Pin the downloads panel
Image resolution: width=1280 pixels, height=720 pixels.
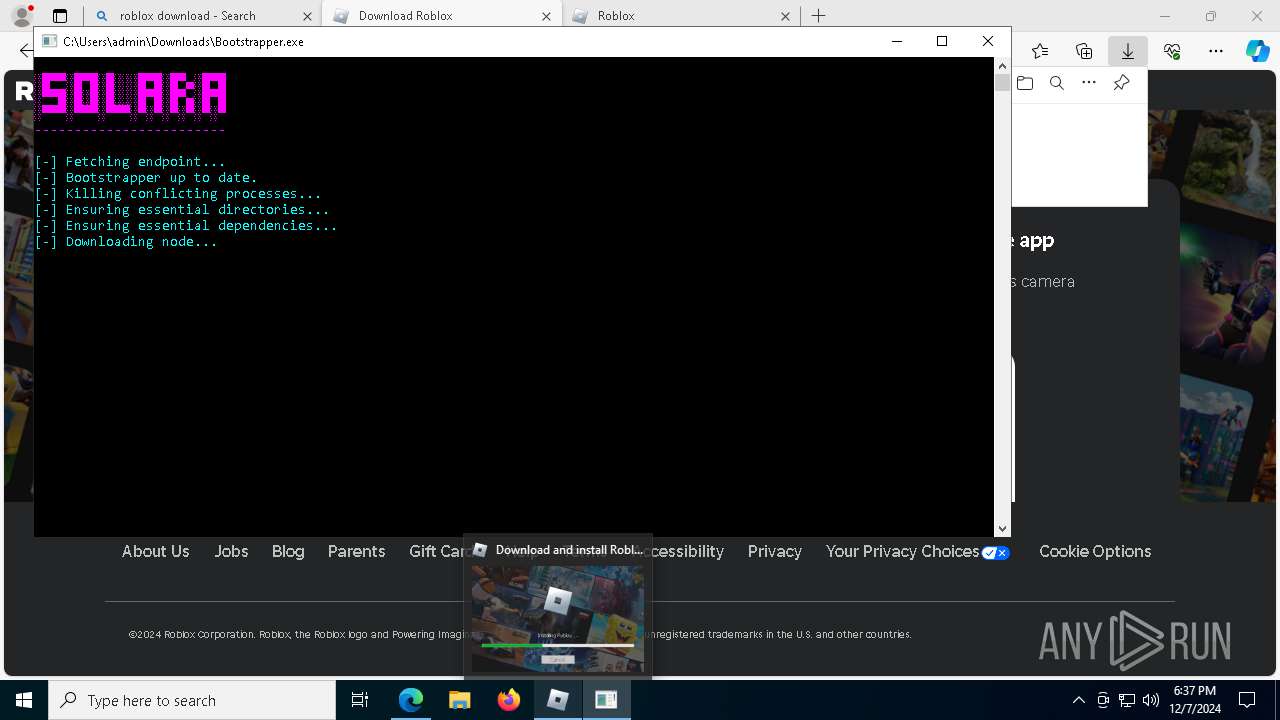click(x=1121, y=83)
